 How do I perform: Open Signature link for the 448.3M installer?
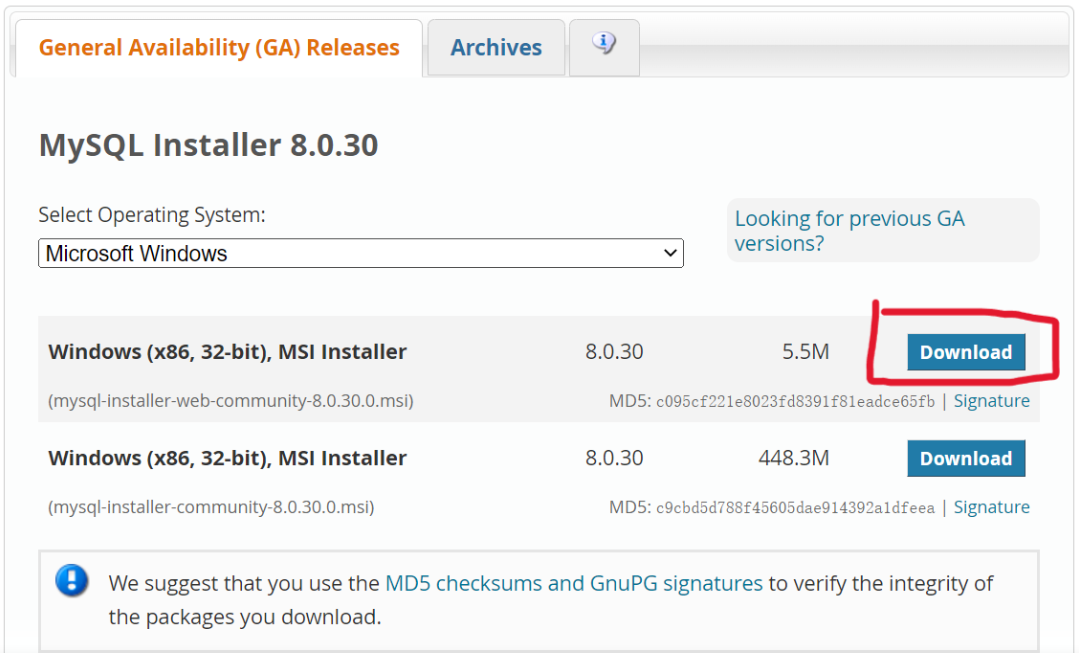991,507
